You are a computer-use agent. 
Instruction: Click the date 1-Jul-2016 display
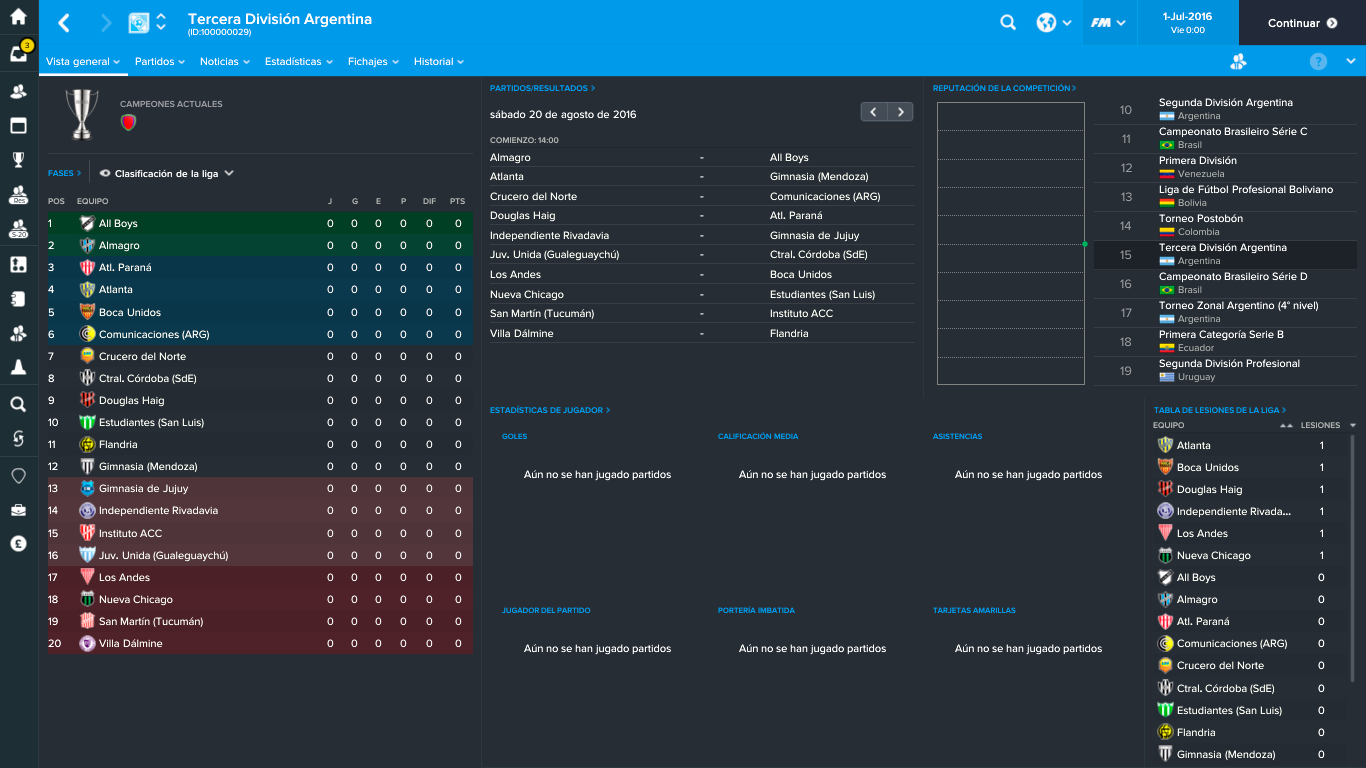tap(1187, 16)
